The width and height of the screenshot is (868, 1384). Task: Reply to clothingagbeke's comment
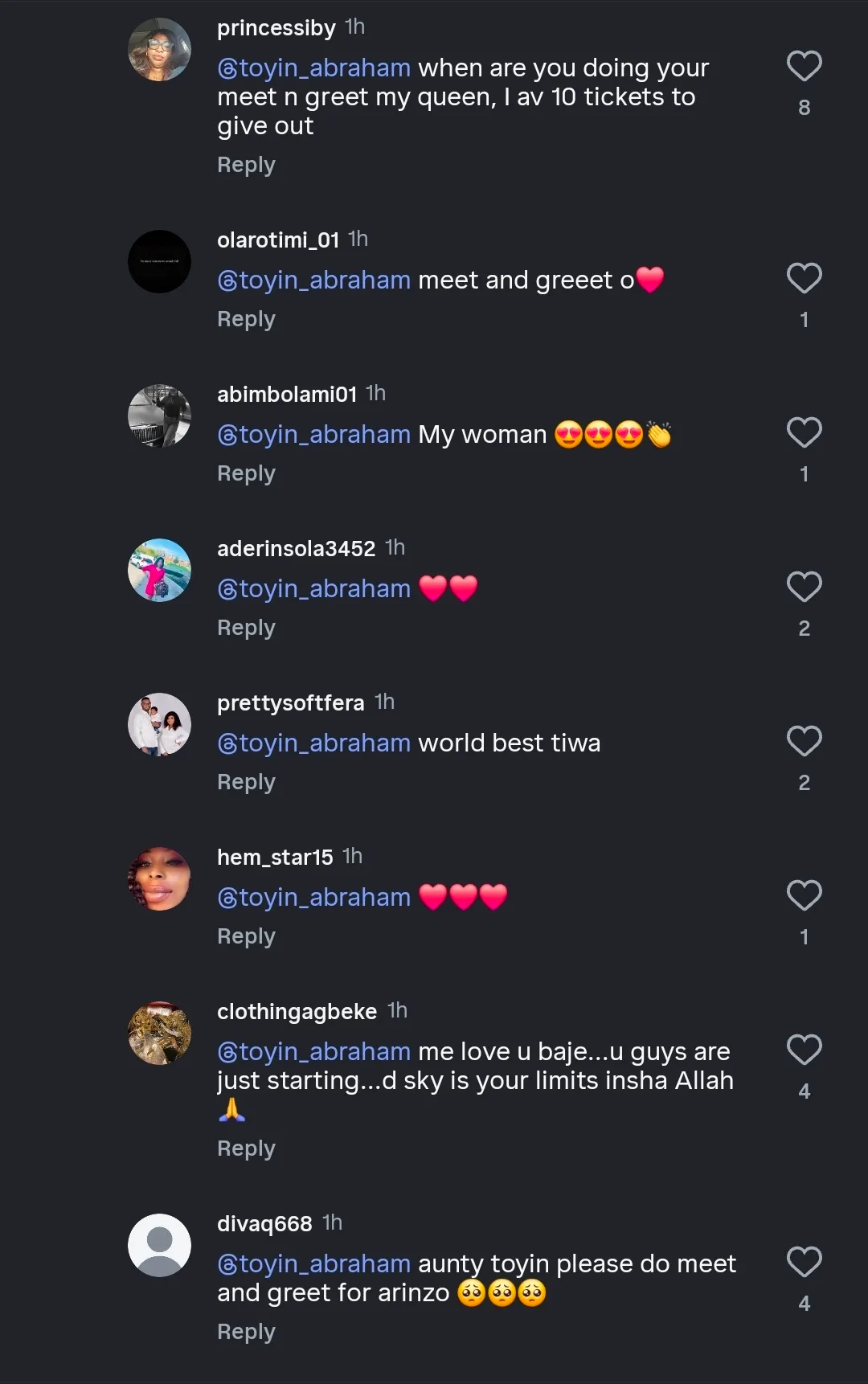[246, 1149]
